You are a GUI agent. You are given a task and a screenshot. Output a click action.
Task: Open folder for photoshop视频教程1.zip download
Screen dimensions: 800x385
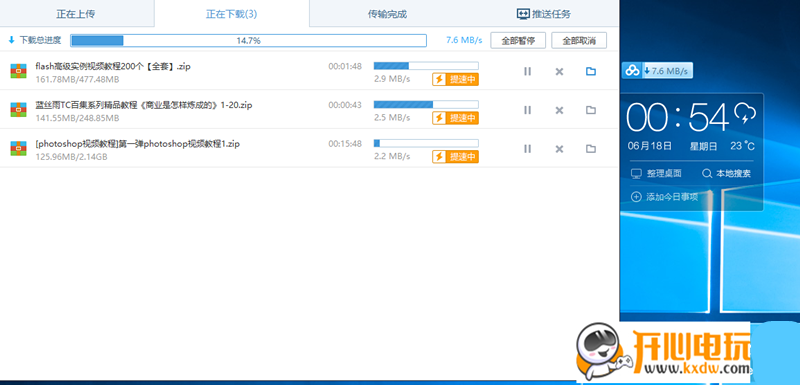pos(591,149)
